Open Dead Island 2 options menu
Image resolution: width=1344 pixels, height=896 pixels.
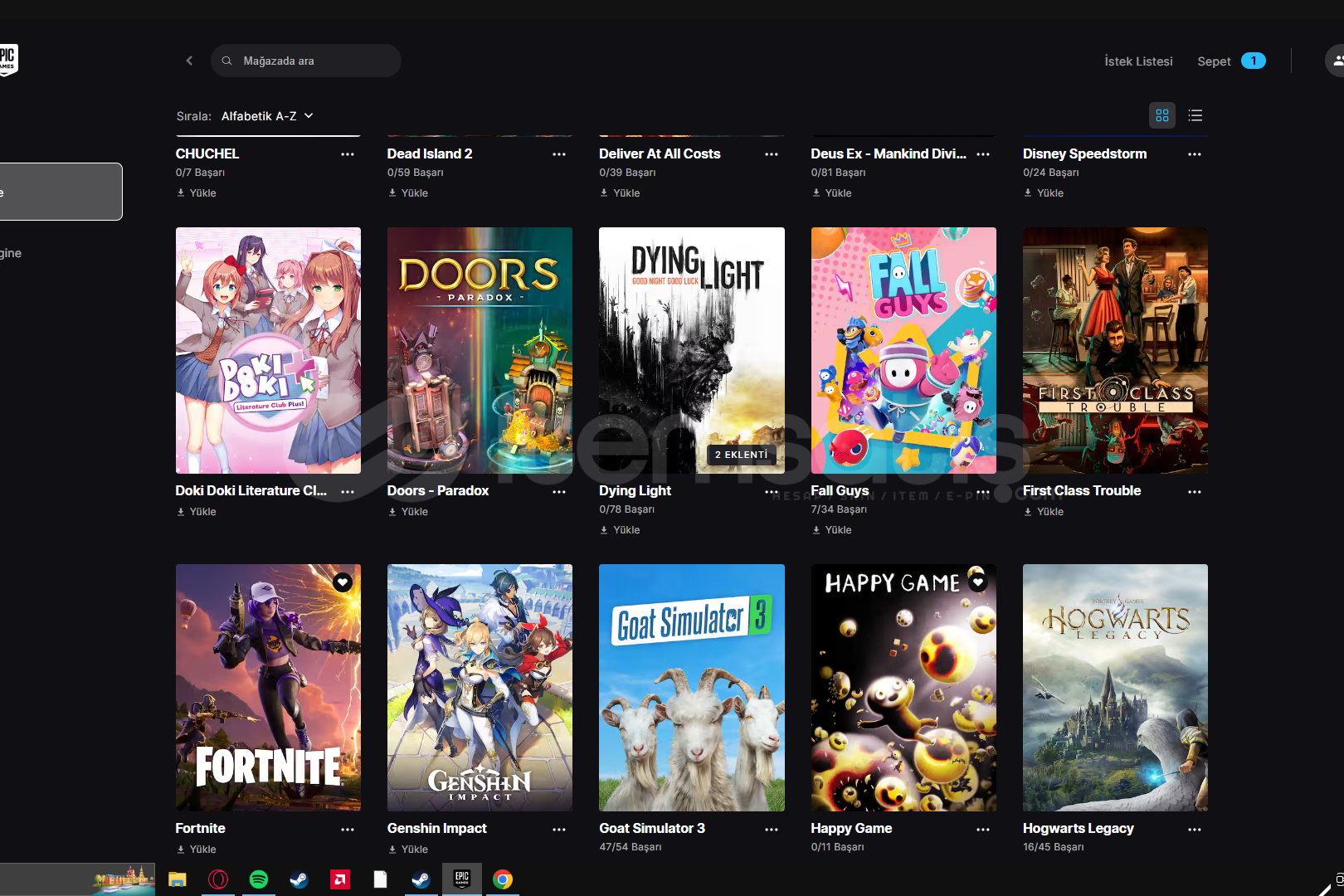pos(559,154)
